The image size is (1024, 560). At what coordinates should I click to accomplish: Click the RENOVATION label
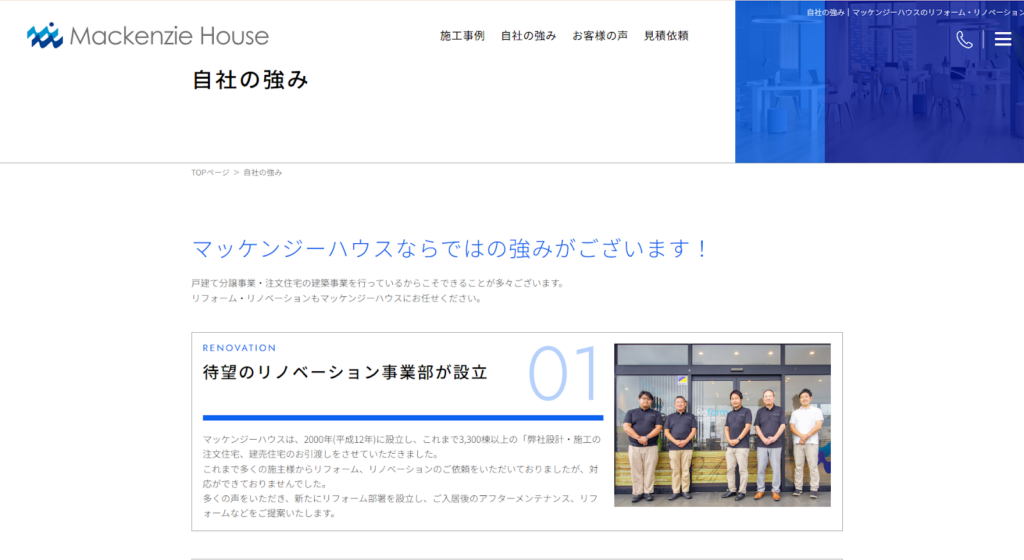pyautogui.click(x=239, y=348)
